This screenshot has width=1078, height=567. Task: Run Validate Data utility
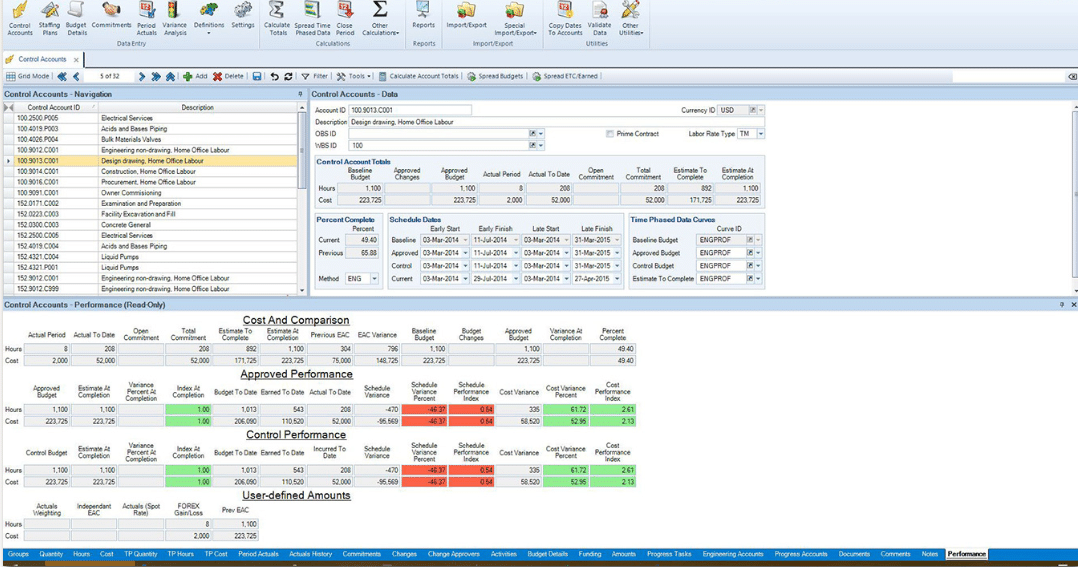[x=600, y=19]
